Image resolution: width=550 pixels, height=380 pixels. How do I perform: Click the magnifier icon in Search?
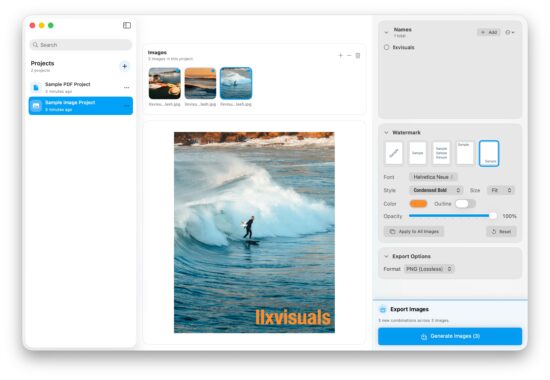35,45
